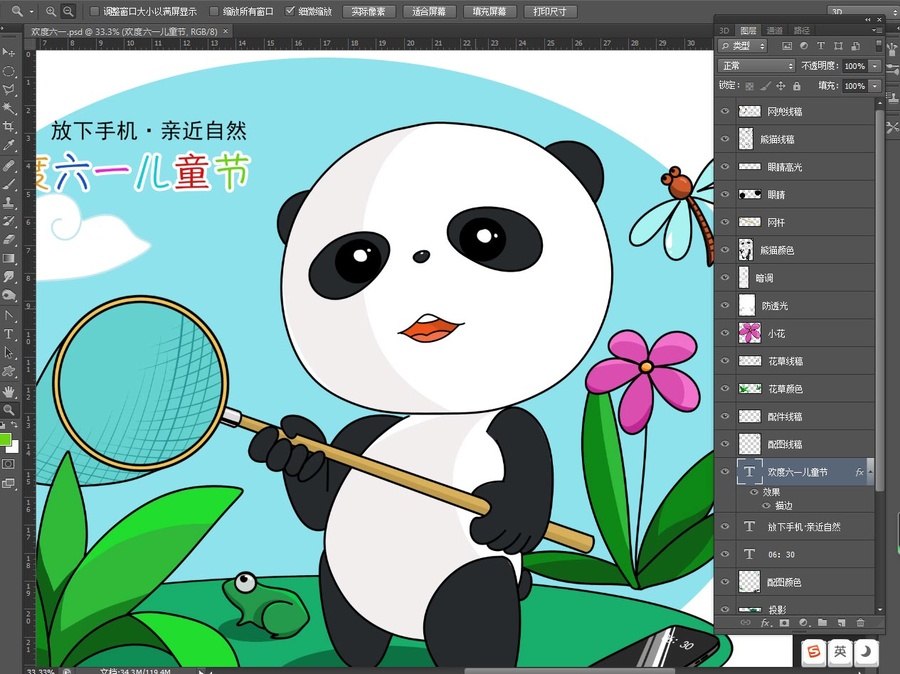Select the Custom Shape tool
Screen dimensions: 900x674
[x=9, y=371]
